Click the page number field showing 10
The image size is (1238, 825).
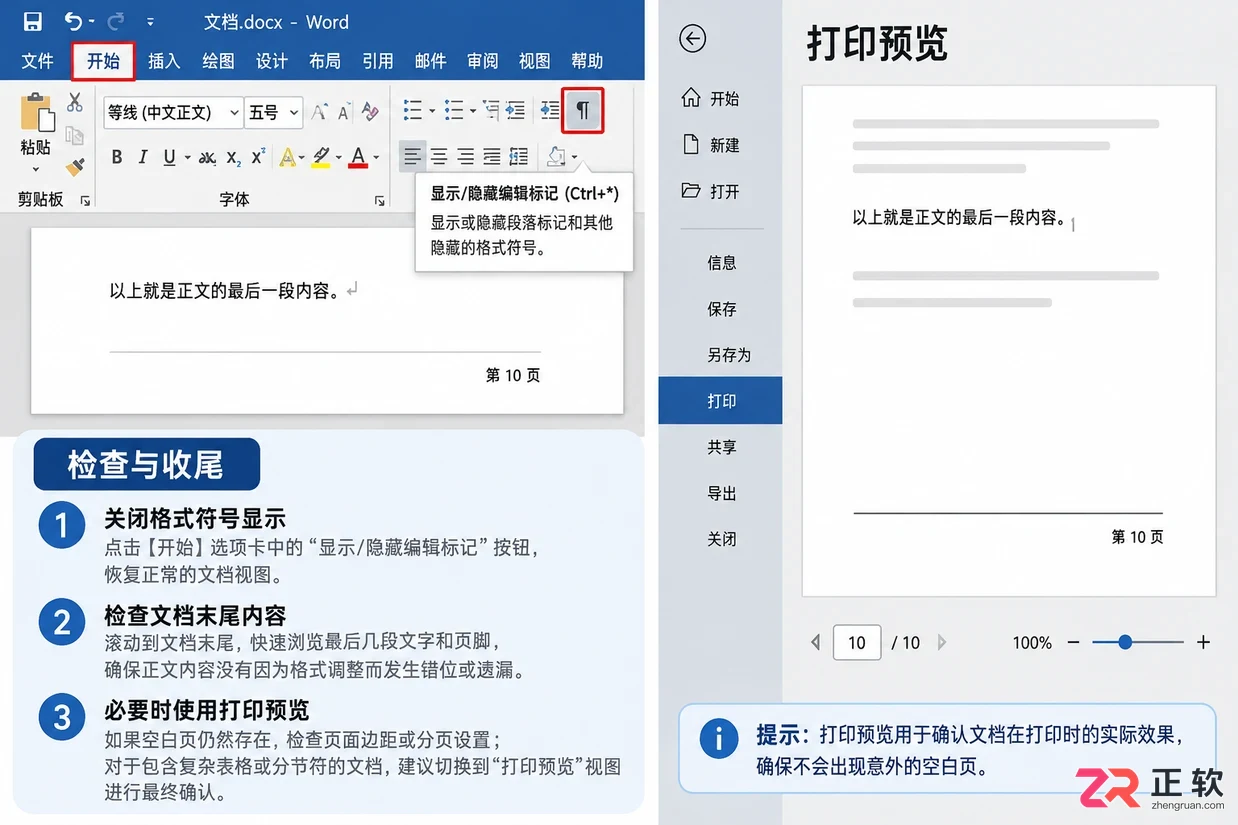857,643
